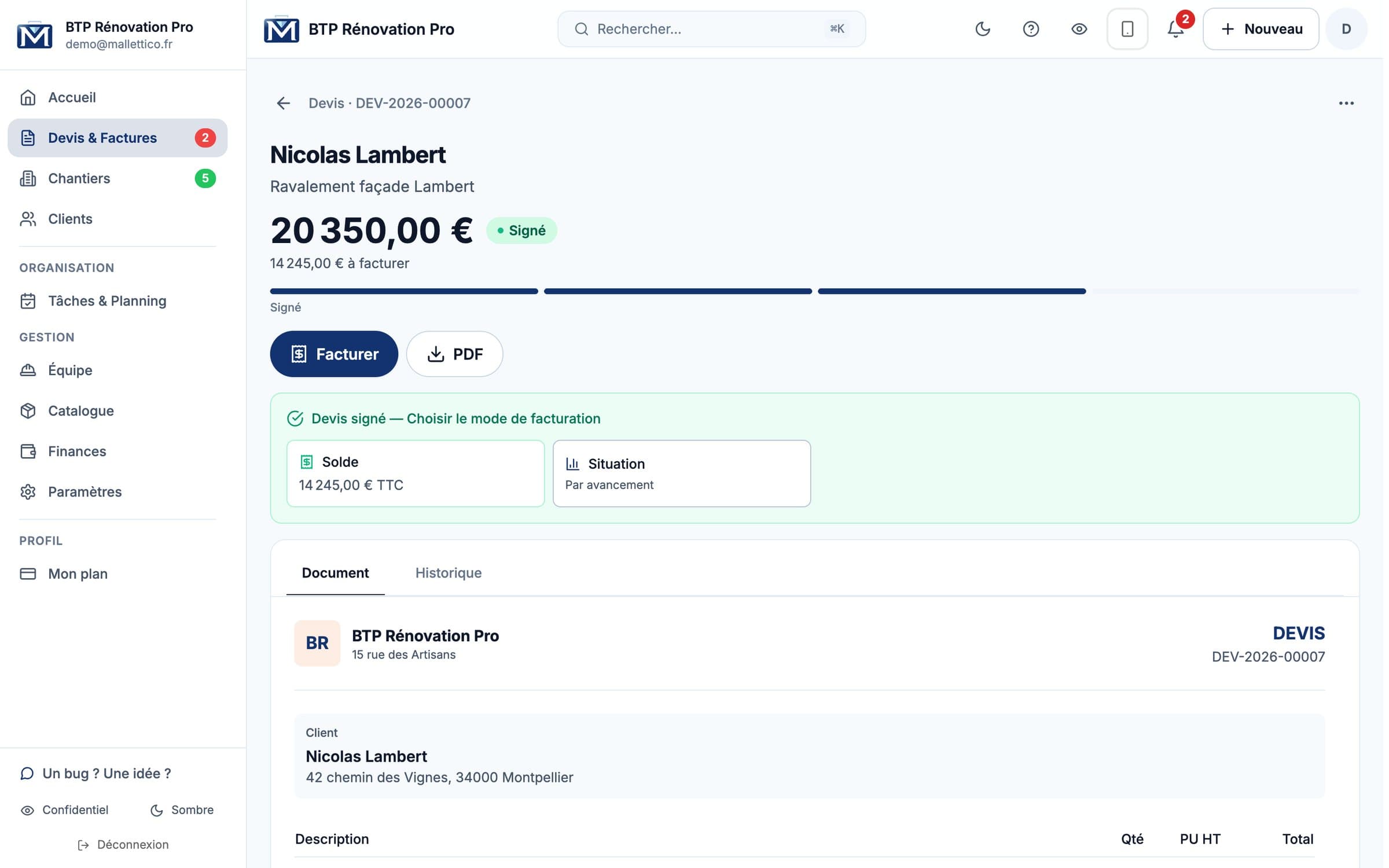The image size is (1389, 868).
Task: Click client name Nicolas Lambert in document
Action: click(x=366, y=756)
